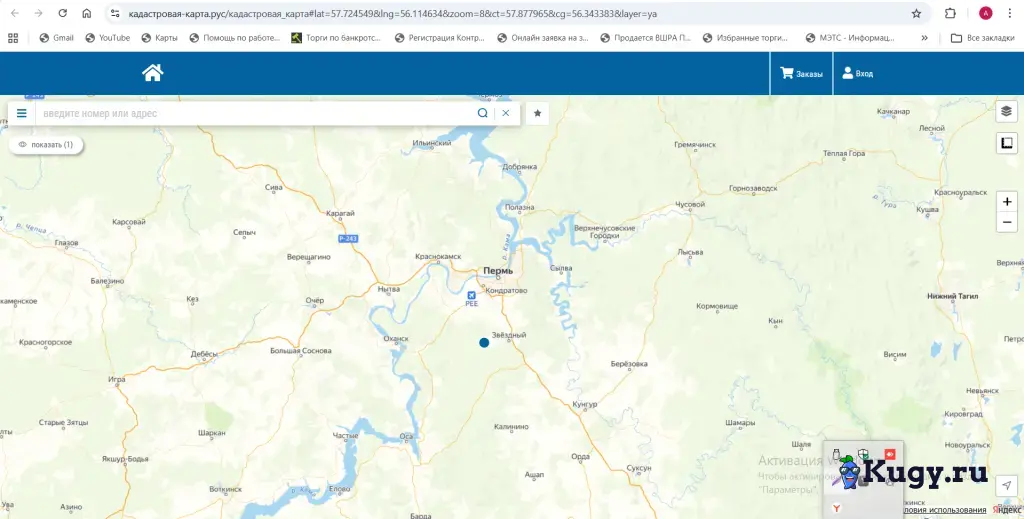
Task: Open Помощь по работе bookmark
Action: 234,38
